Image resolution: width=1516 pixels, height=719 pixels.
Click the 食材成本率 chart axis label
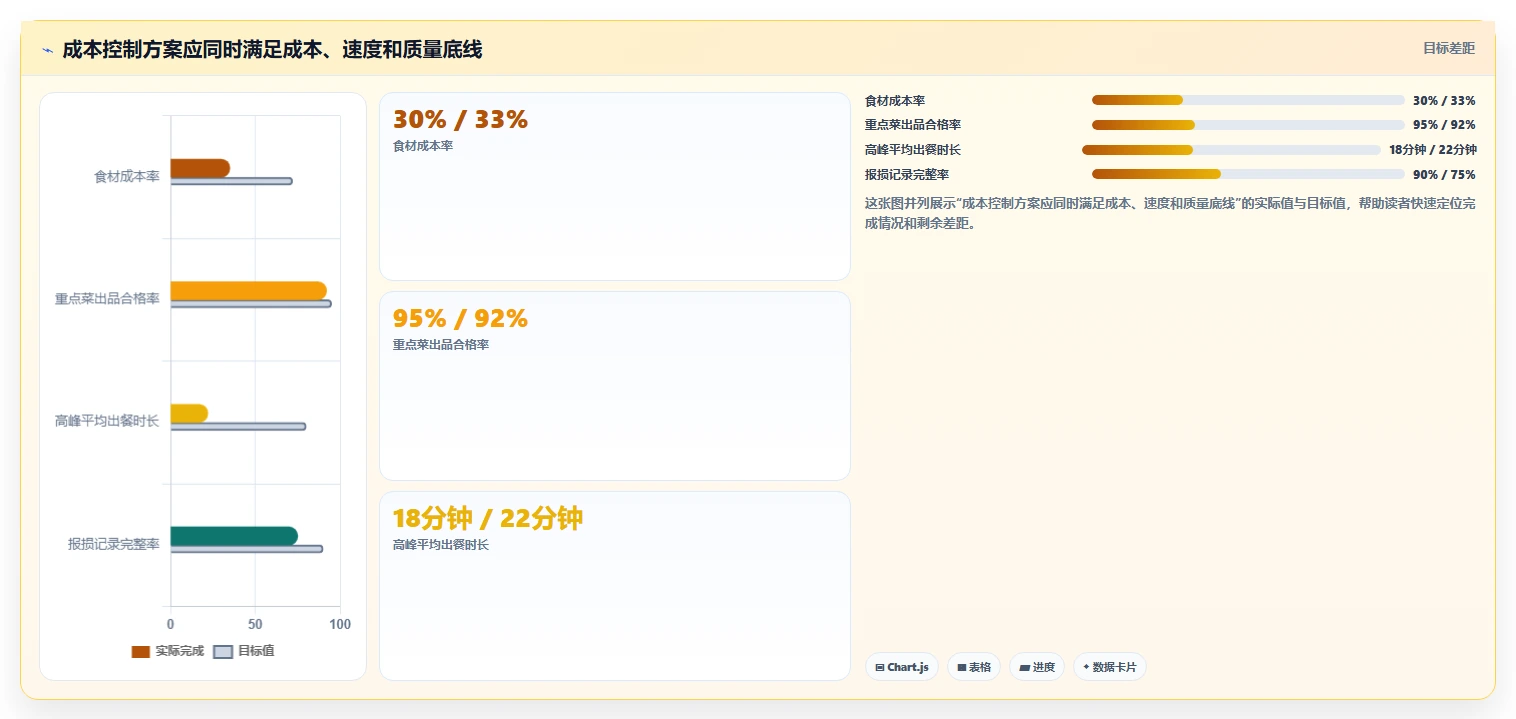coord(127,177)
